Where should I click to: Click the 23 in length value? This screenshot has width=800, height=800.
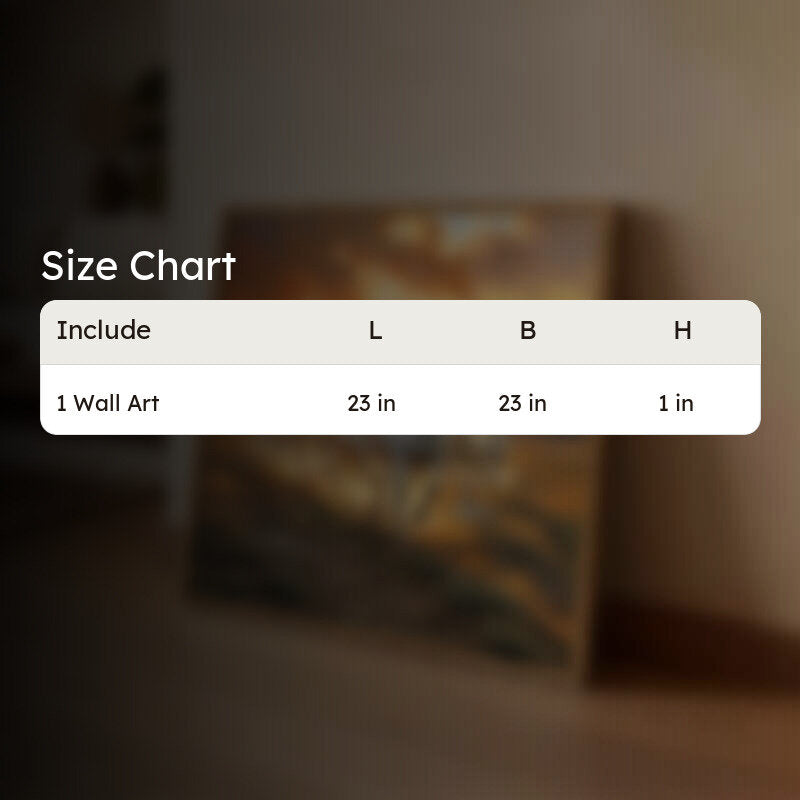tap(371, 403)
